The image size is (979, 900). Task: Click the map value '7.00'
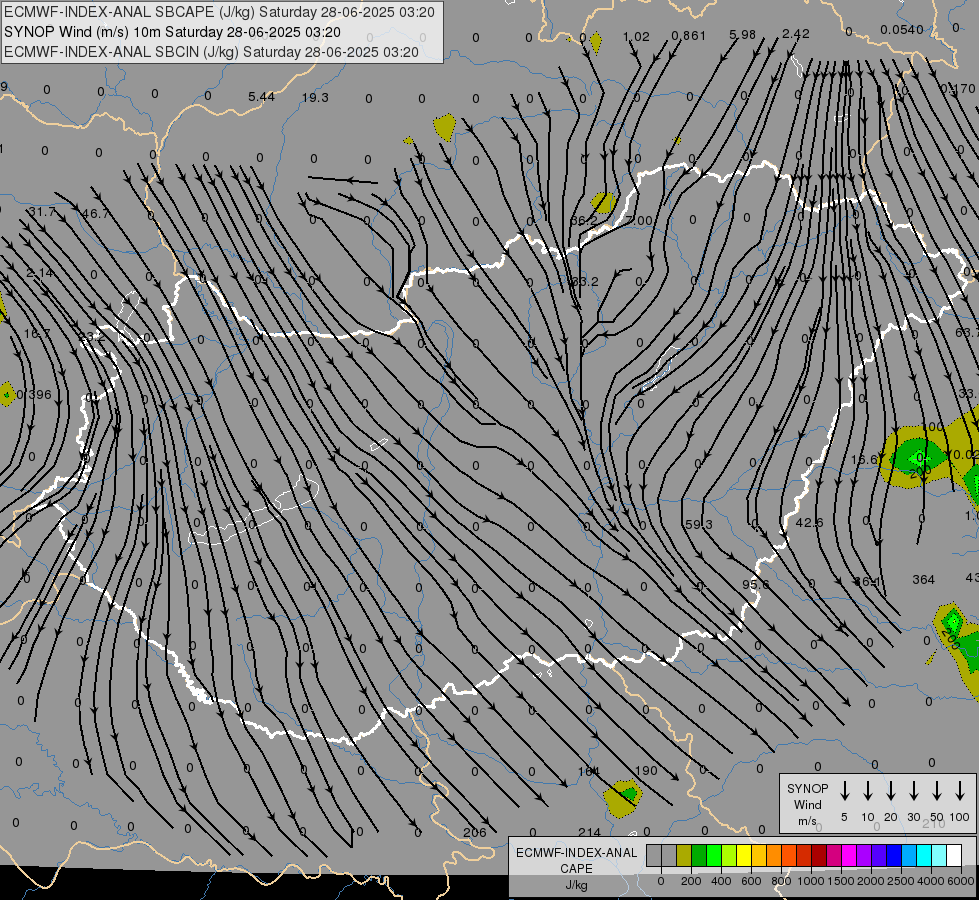639,221
